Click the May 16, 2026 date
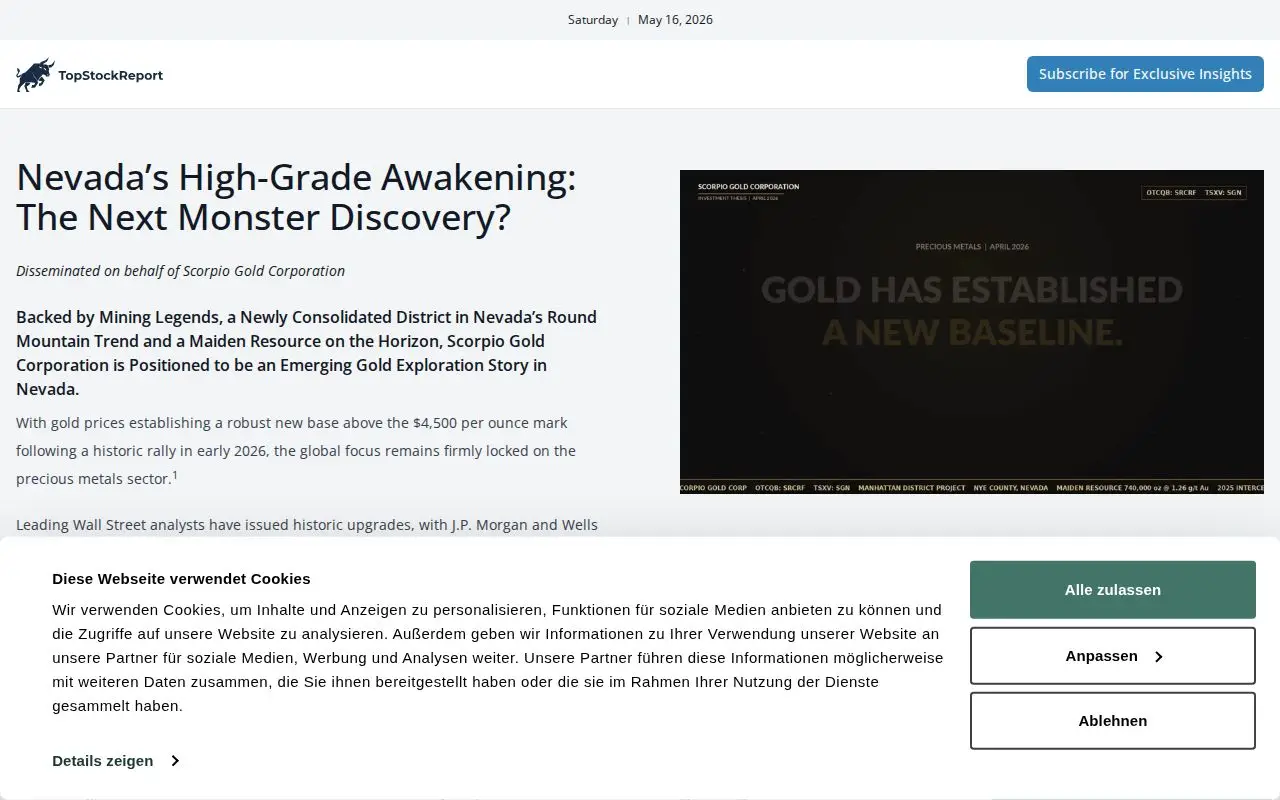Image resolution: width=1280 pixels, height=800 pixels. click(675, 20)
